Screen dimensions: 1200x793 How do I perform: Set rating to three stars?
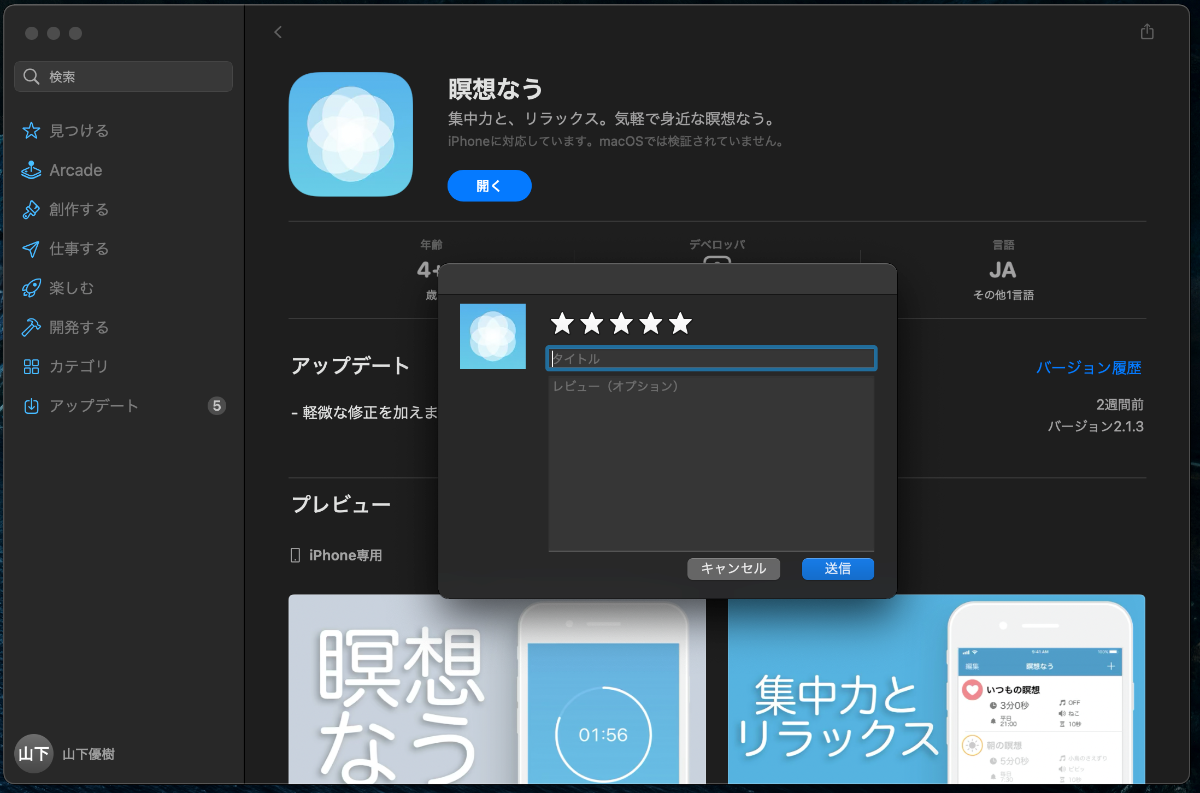(622, 323)
